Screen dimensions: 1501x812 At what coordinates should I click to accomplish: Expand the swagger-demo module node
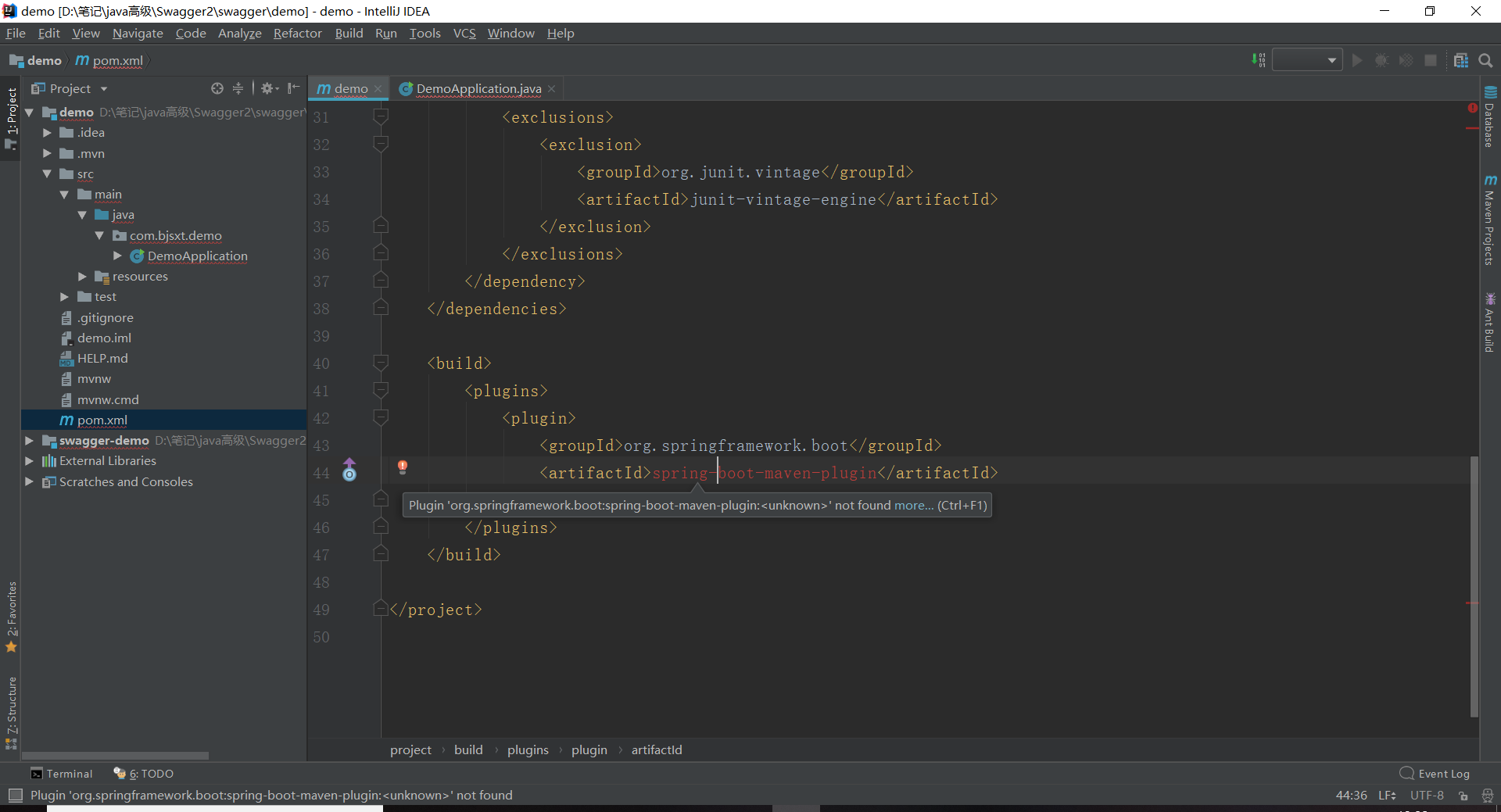tap(30, 440)
